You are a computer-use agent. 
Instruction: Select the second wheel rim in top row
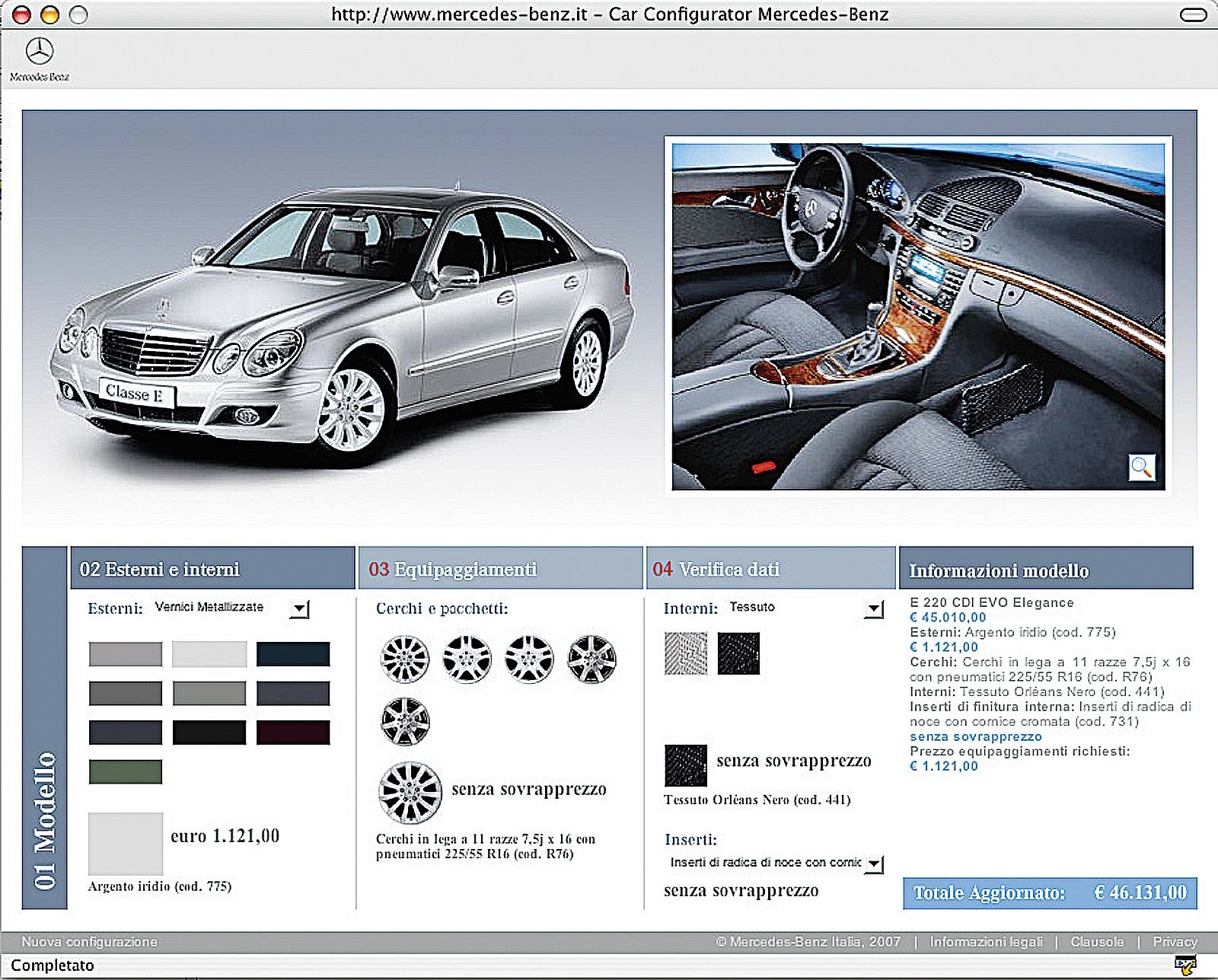point(467,659)
